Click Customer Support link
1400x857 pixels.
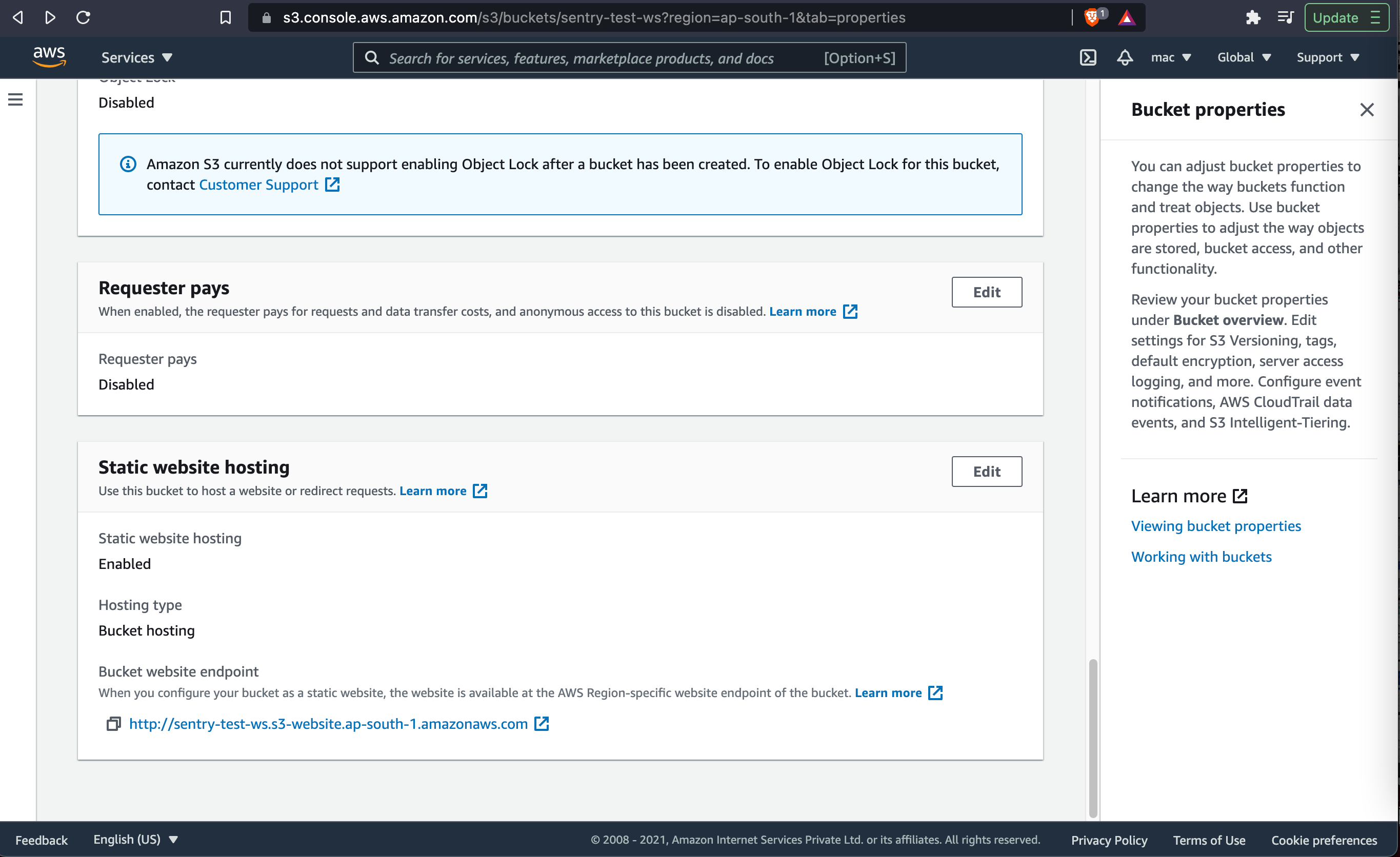pyautogui.click(x=258, y=185)
